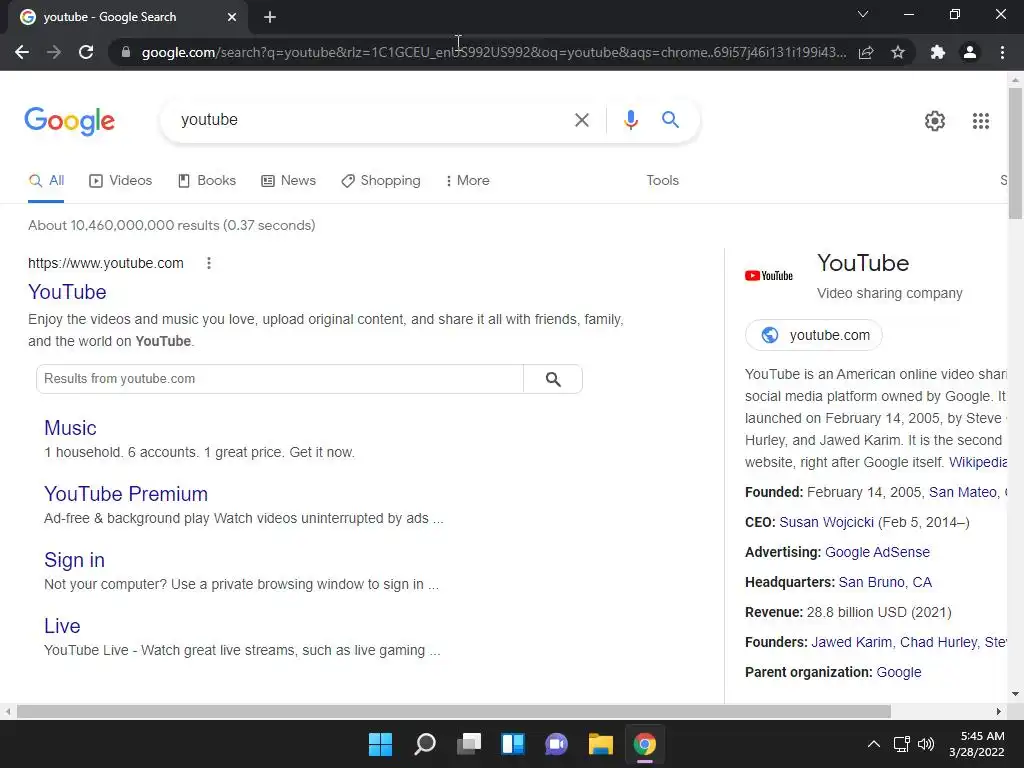
Task: Open Chrome's three-dot menu
Action: point(1002,52)
